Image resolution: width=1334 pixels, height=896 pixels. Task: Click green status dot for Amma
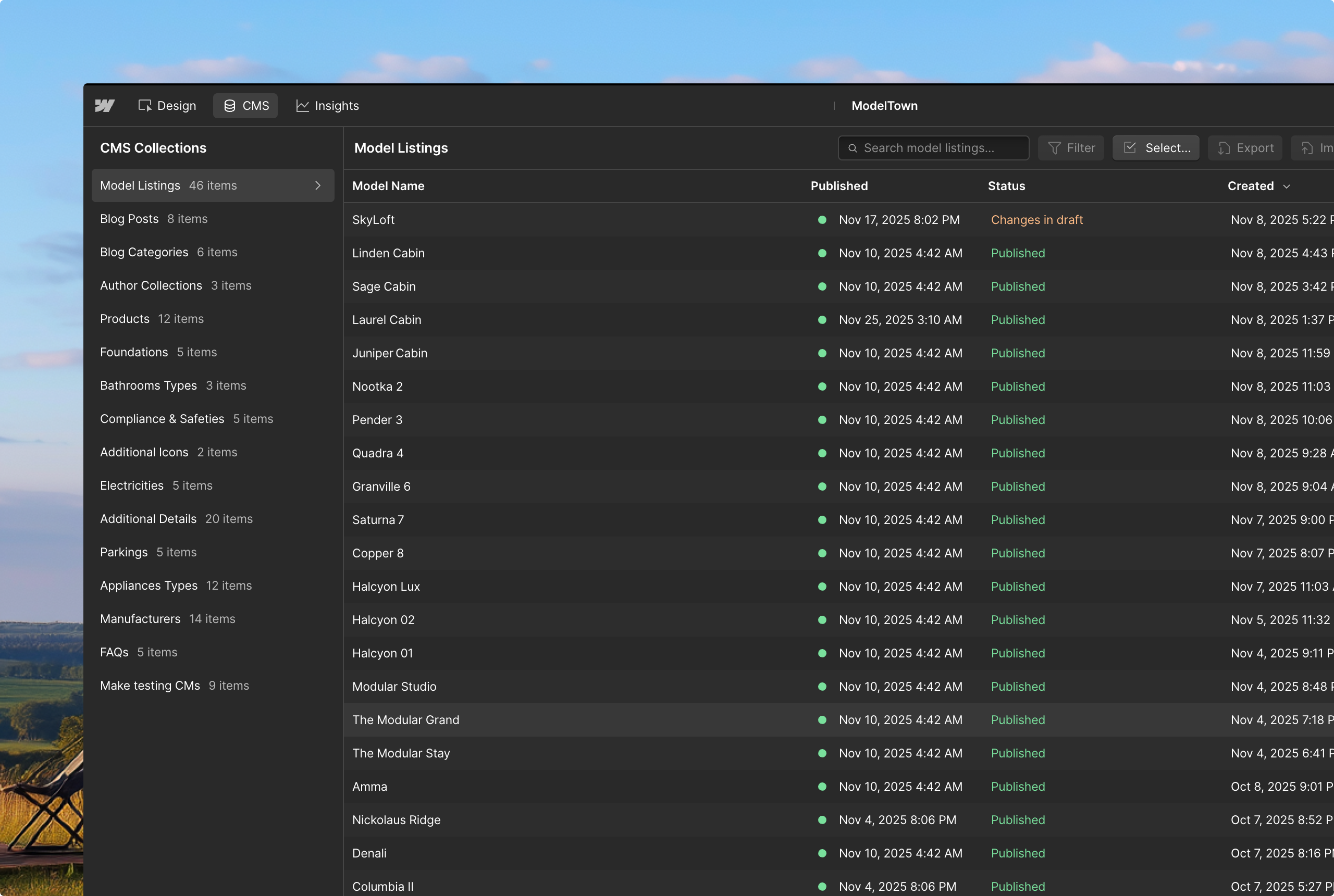[822, 787]
